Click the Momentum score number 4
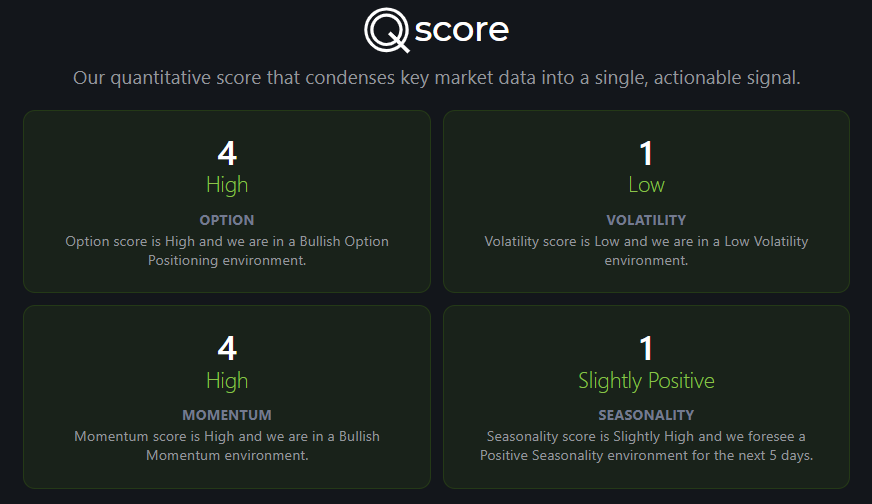This screenshot has width=872, height=504. click(227, 348)
